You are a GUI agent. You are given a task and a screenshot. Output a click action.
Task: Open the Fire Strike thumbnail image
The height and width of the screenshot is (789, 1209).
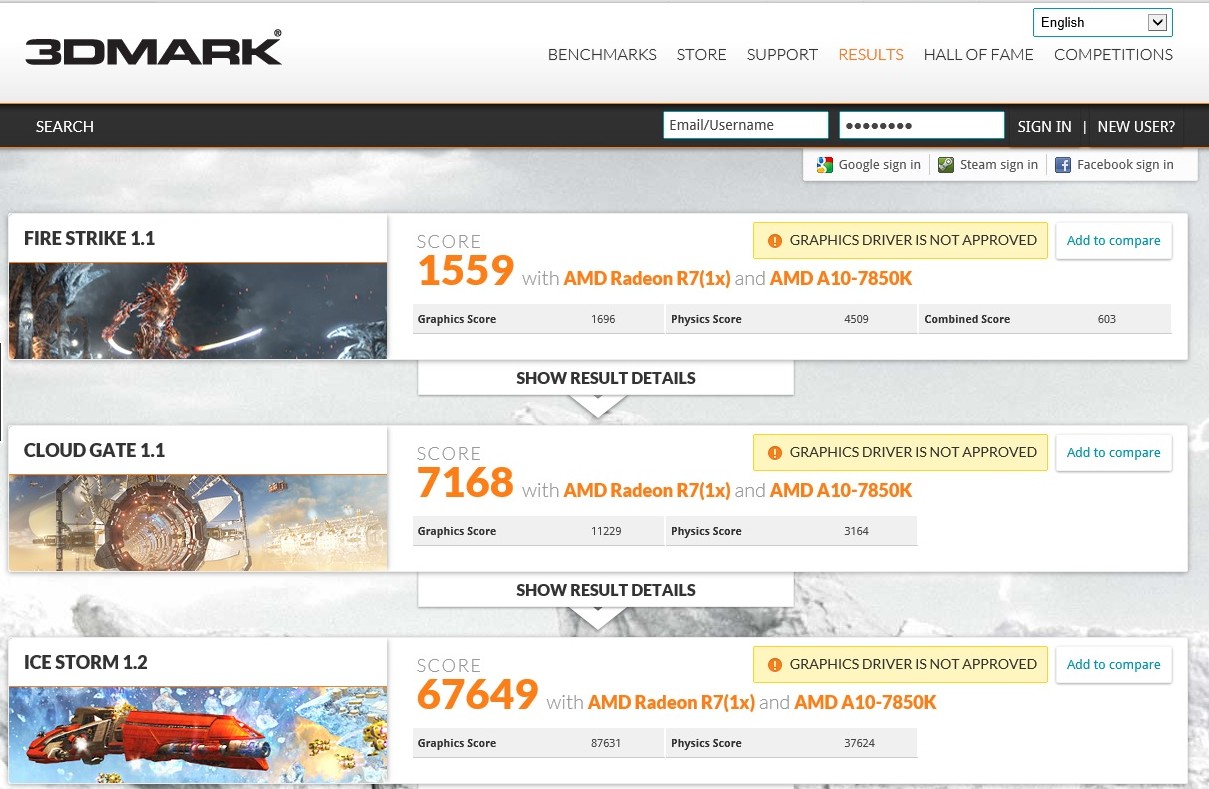[x=198, y=311]
